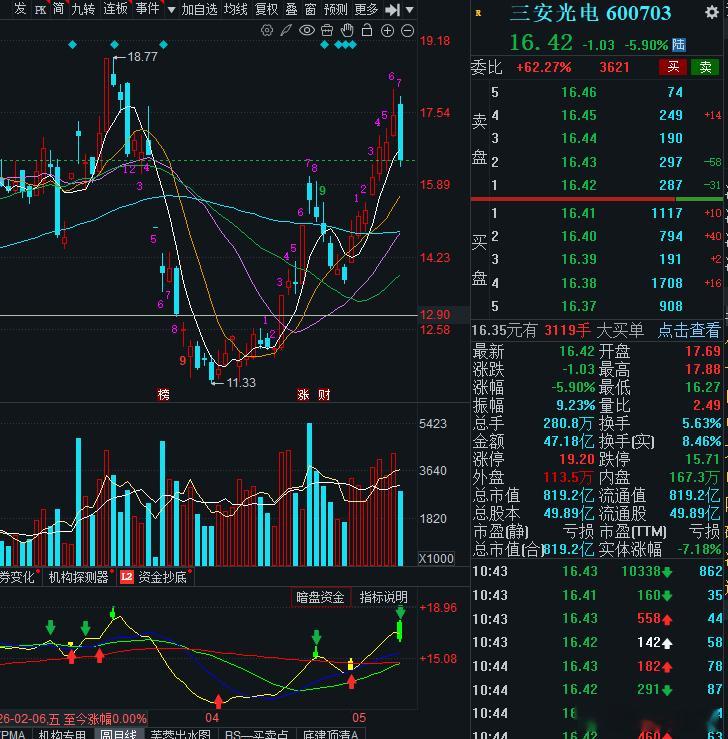Viewport: 728px width, 739px height.
Task: Click the 陆 badge next to -5.90%
Action: (679, 45)
